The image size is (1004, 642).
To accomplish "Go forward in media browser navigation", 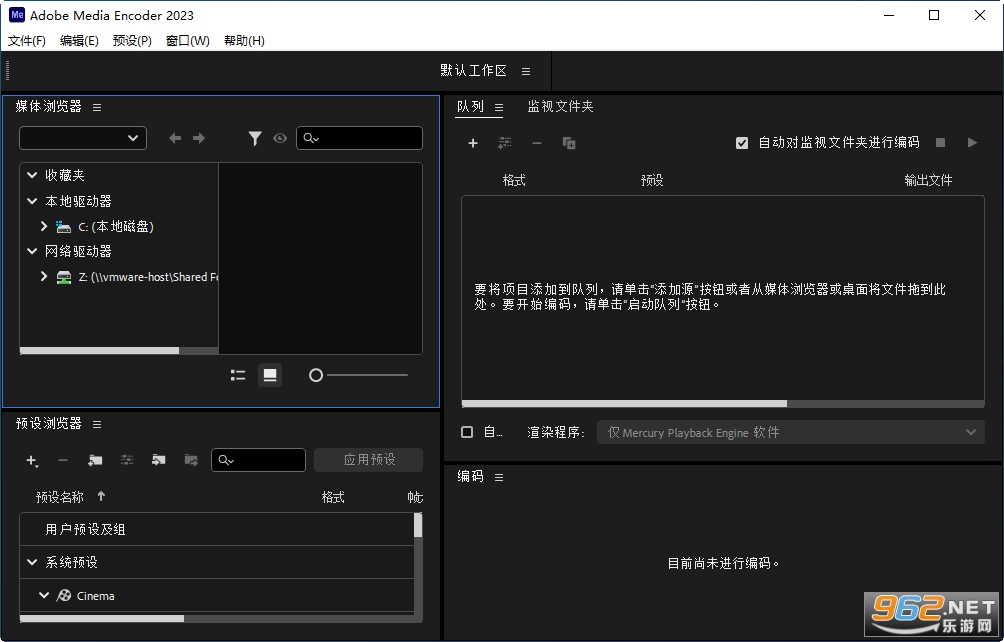I will pyautogui.click(x=199, y=138).
